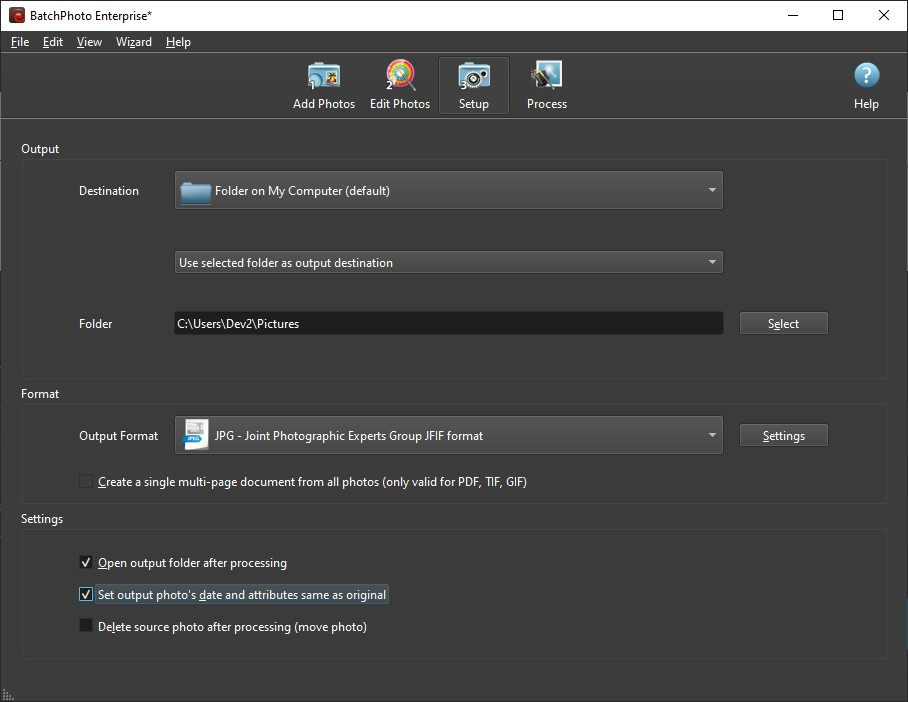This screenshot has height=702, width=908.
Task: Click the JPG file icon in Output Format
Action: [x=196, y=435]
